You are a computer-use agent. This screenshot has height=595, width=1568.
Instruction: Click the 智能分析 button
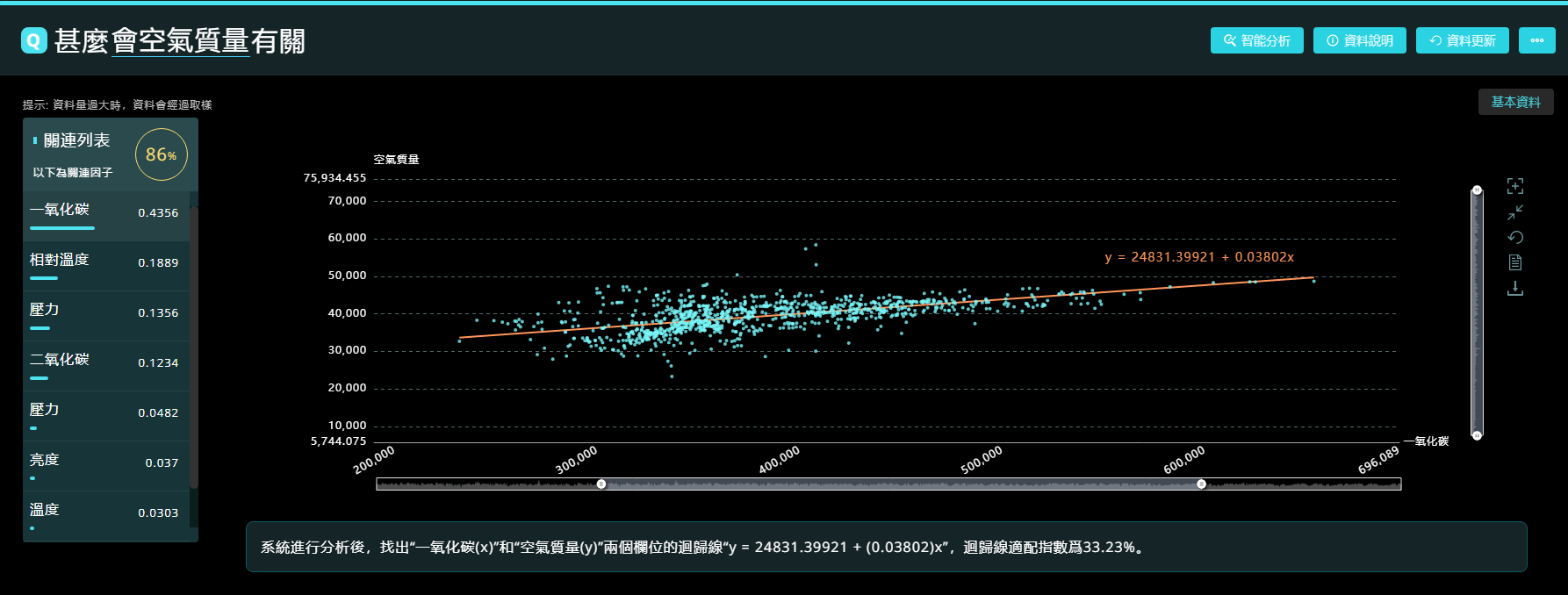coord(1256,40)
